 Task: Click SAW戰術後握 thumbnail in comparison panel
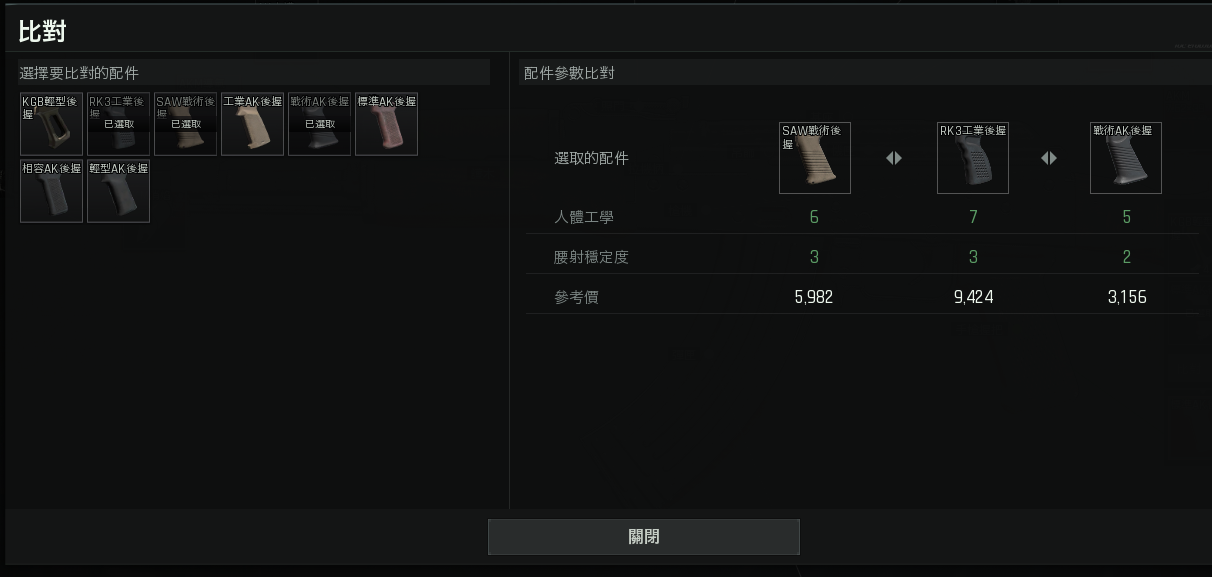(815, 158)
